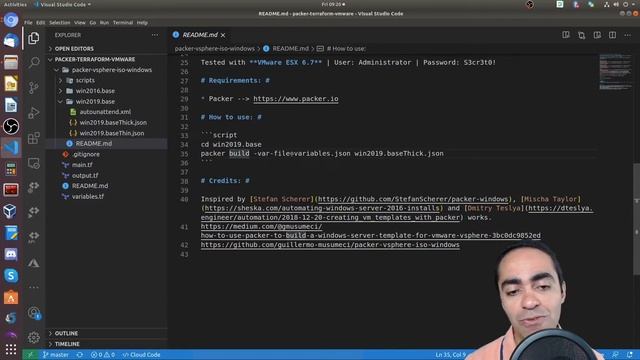Open the View menu
The width and height of the screenshot is (640, 360).
[80, 23]
